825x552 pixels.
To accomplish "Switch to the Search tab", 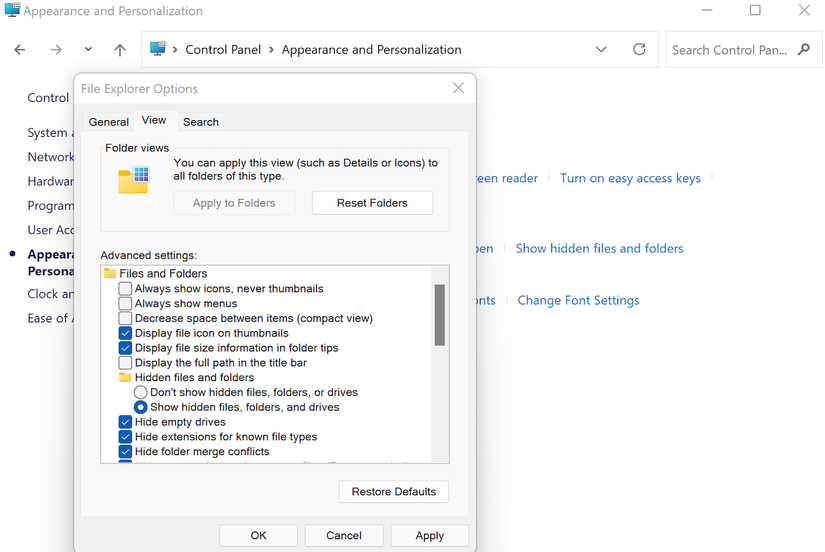I will [x=200, y=122].
